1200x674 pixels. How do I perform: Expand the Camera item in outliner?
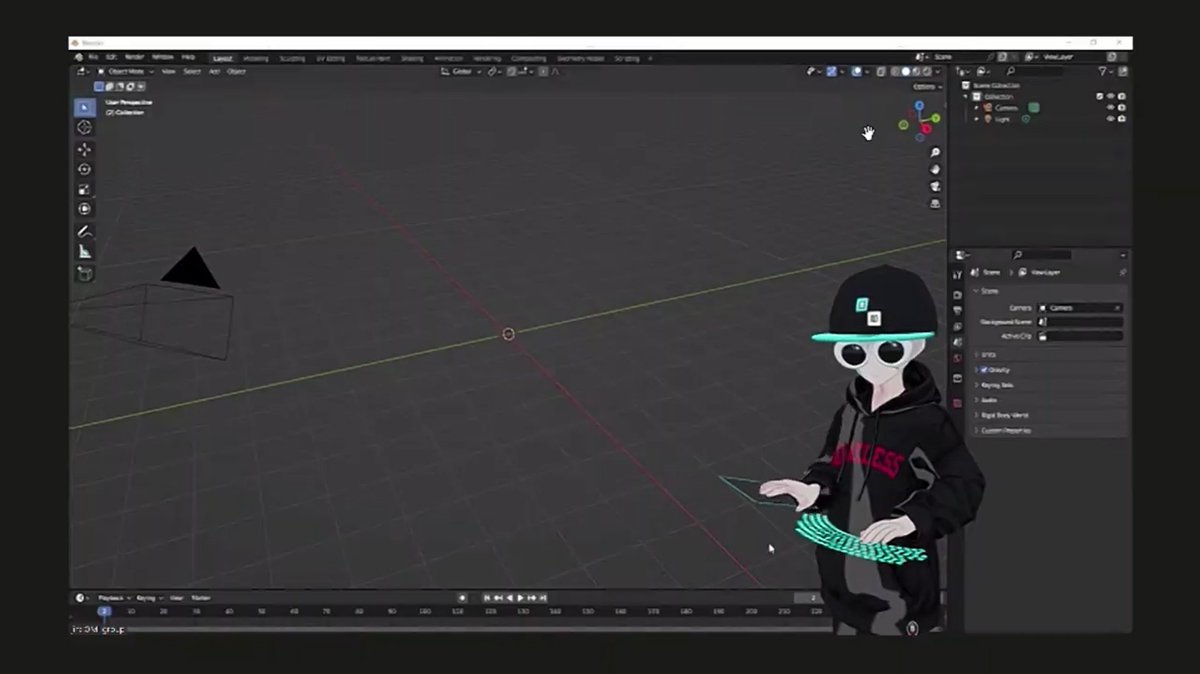(x=977, y=107)
